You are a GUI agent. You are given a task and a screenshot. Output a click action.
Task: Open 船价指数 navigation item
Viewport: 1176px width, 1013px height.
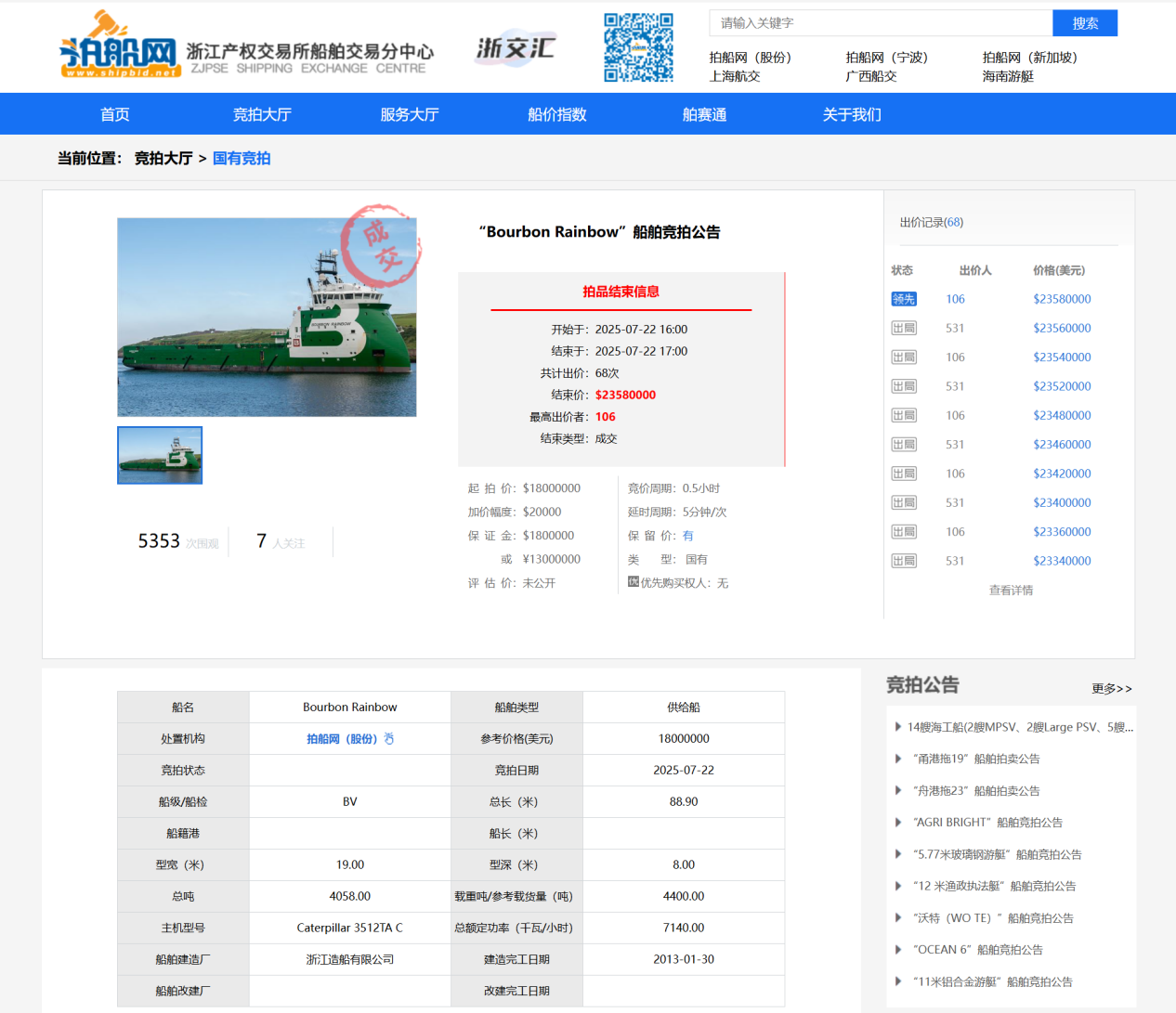tap(557, 114)
